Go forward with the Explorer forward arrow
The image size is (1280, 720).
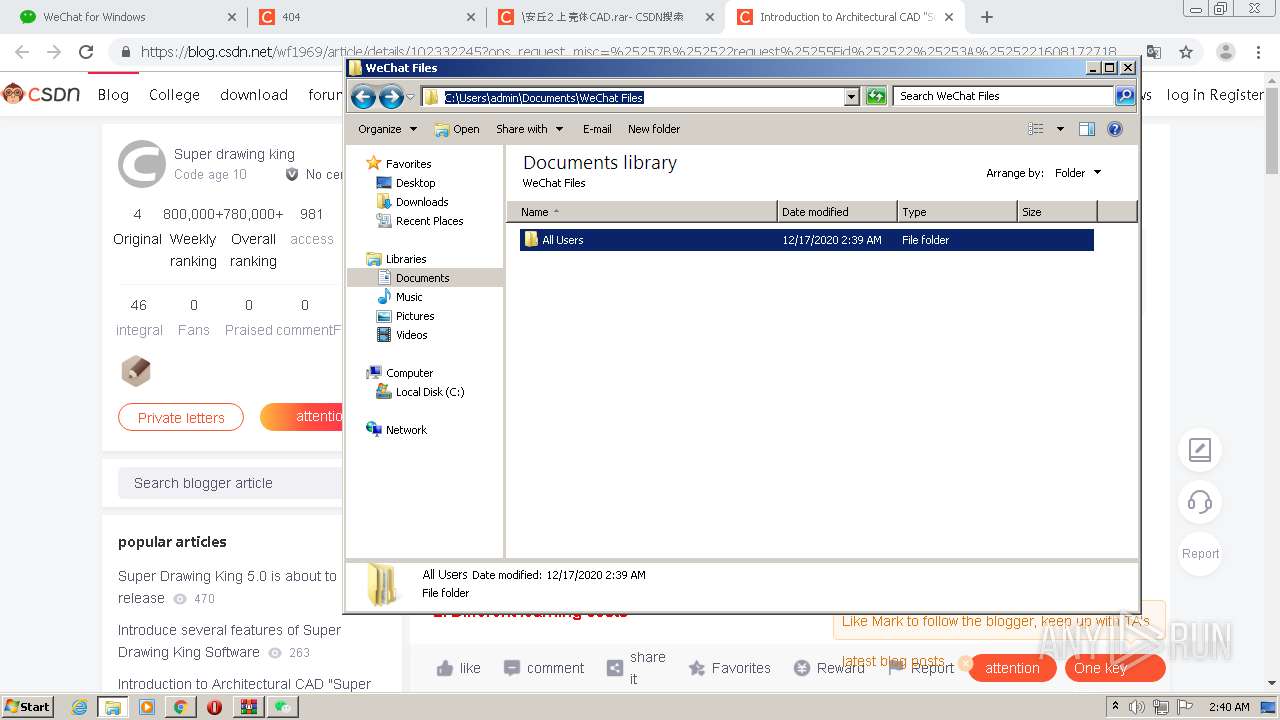point(391,96)
